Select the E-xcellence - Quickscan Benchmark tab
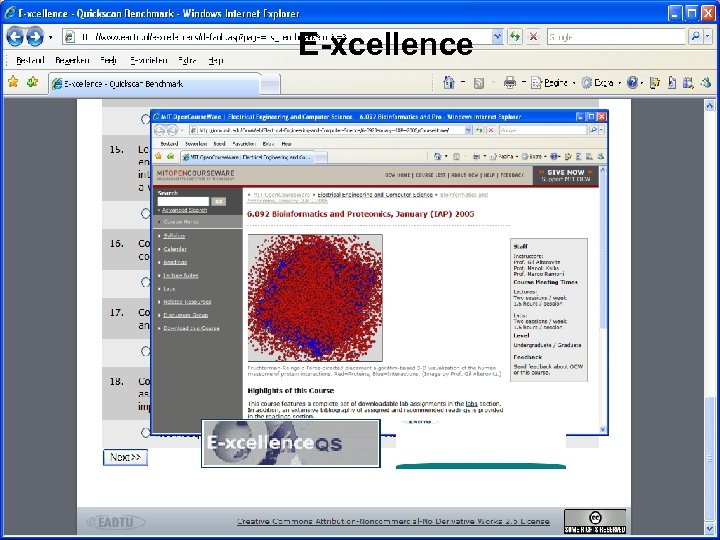This screenshot has height=540, width=720. [x=154, y=84]
